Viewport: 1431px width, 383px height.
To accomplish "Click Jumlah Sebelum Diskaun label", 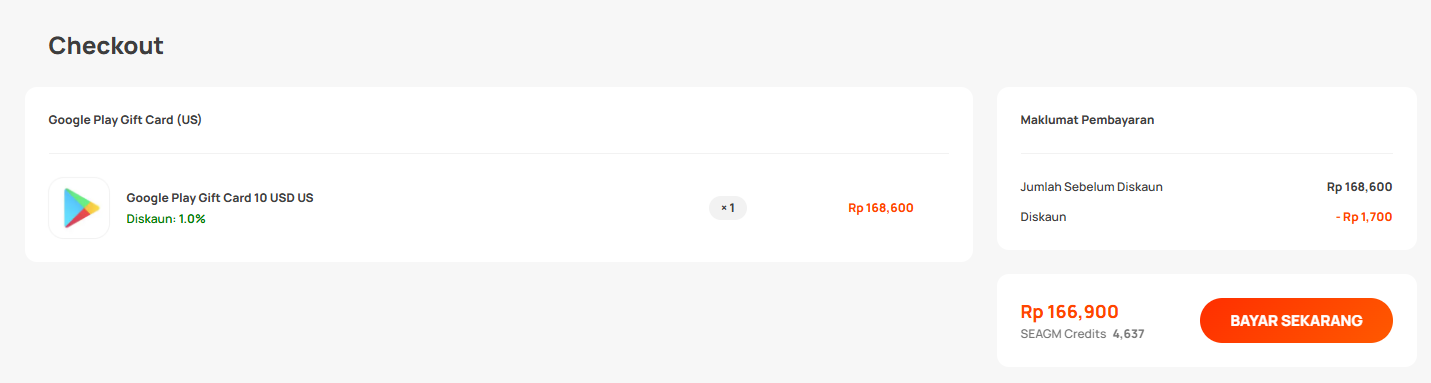I will click(x=1091, y=187).
